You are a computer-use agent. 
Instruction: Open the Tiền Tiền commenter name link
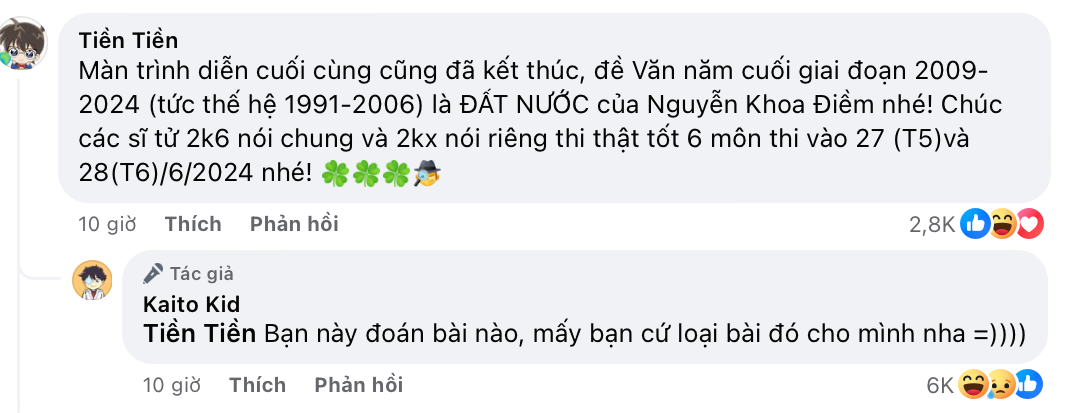click(128, 40)
